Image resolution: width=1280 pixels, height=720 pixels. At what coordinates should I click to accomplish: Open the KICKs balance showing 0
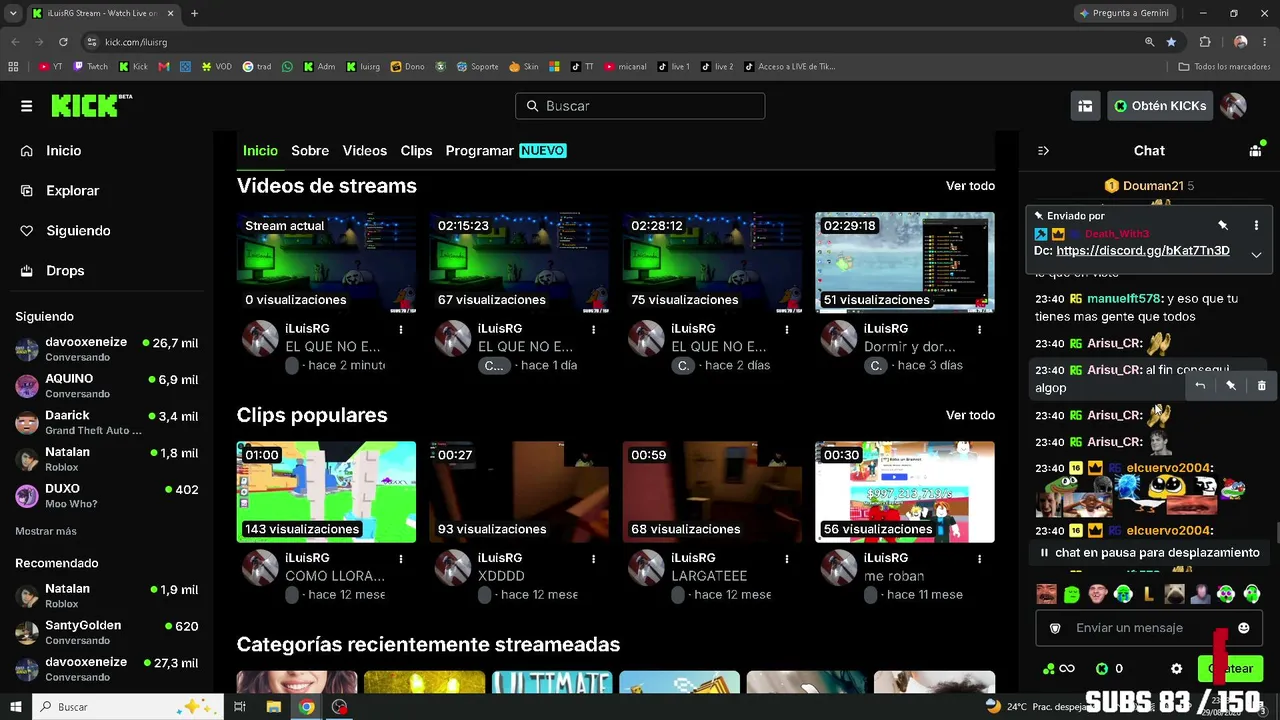coord(1109,669)
